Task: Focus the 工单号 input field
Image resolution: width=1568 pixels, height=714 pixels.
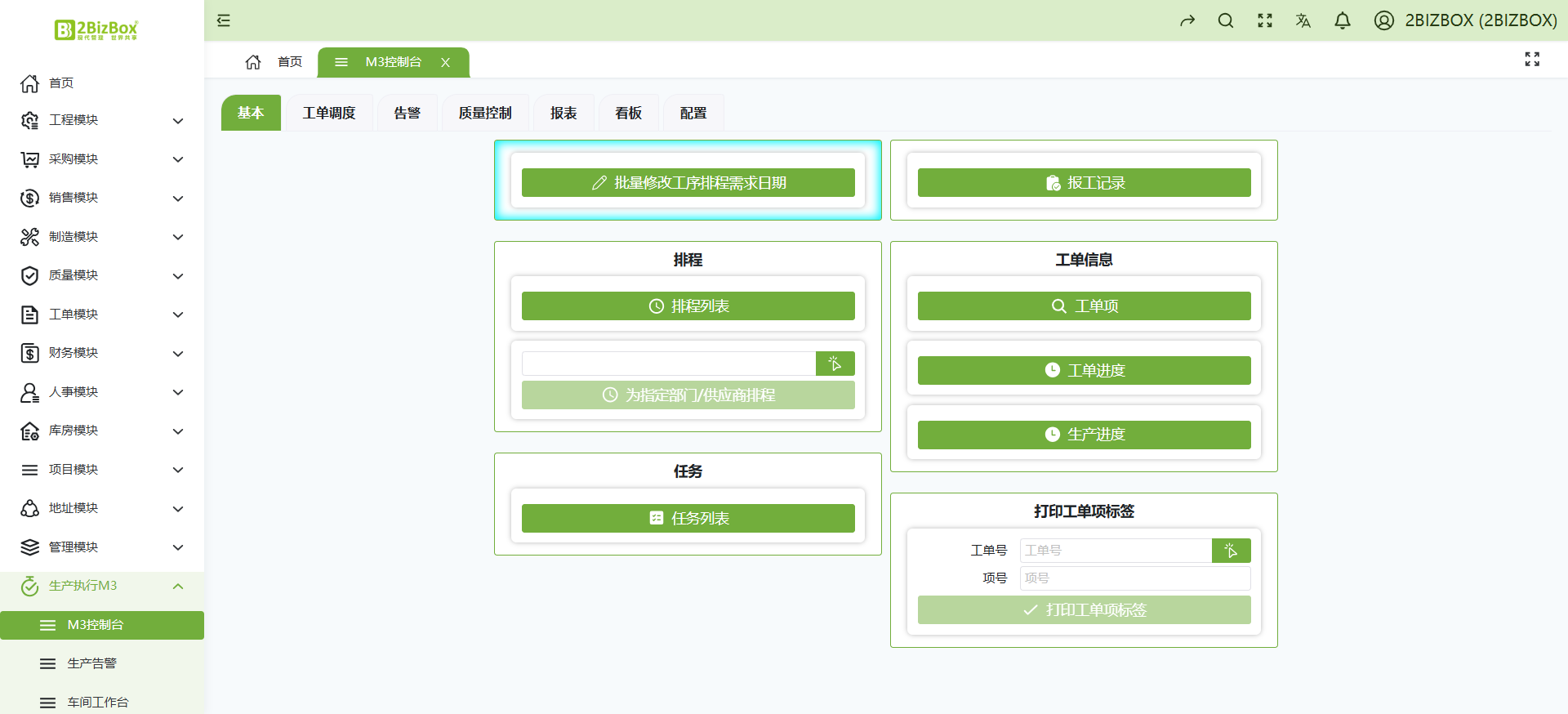Action: [1116, 551]
